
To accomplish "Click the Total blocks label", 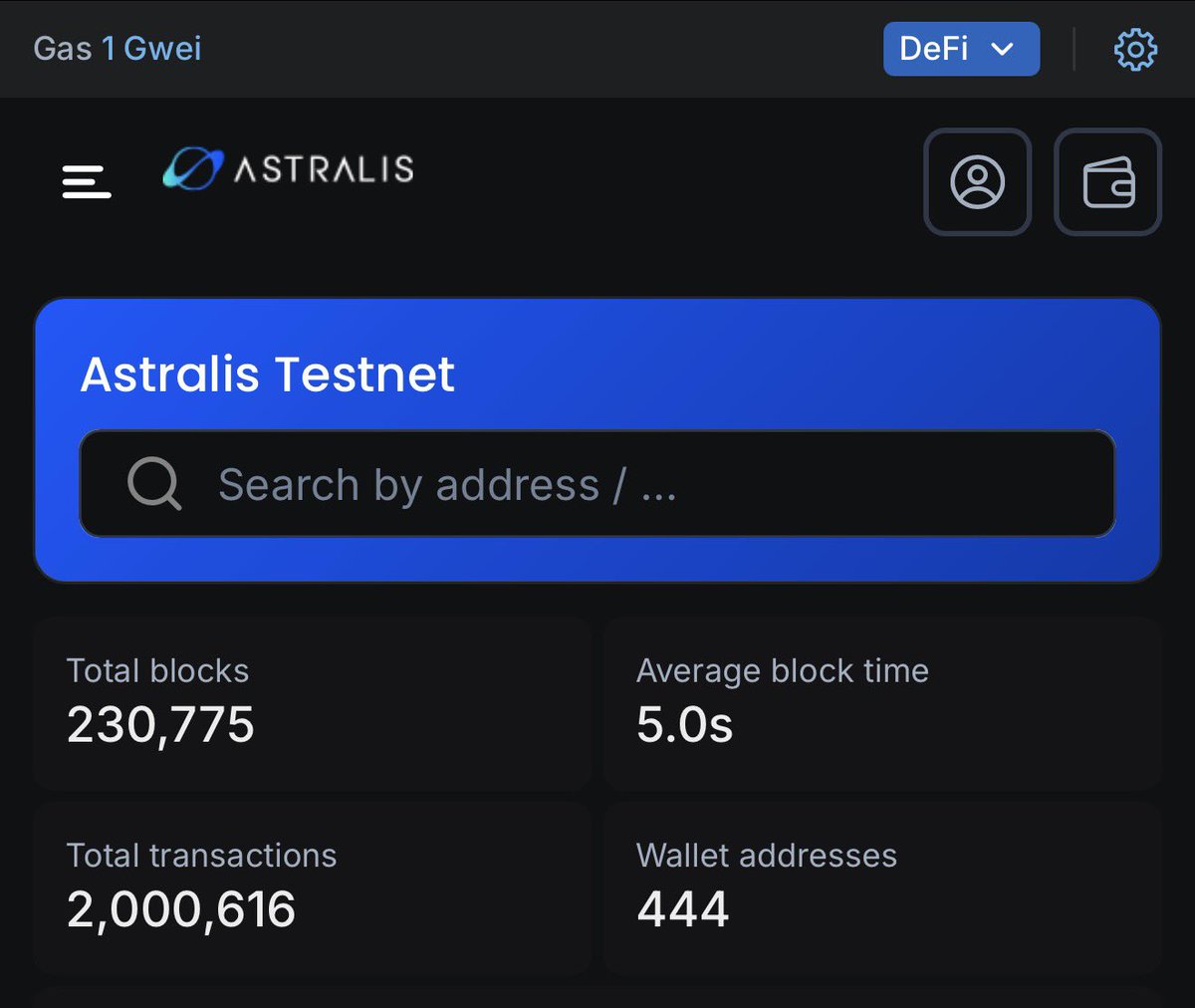I will click(157, 670).
